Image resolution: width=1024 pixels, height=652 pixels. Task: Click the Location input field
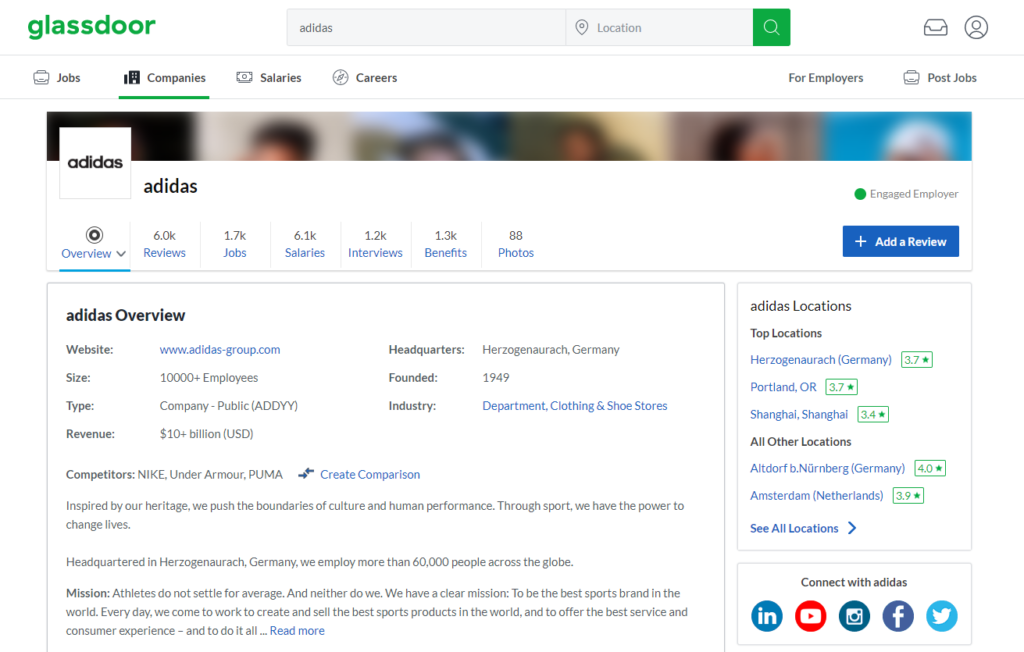(x=660, y=27)
